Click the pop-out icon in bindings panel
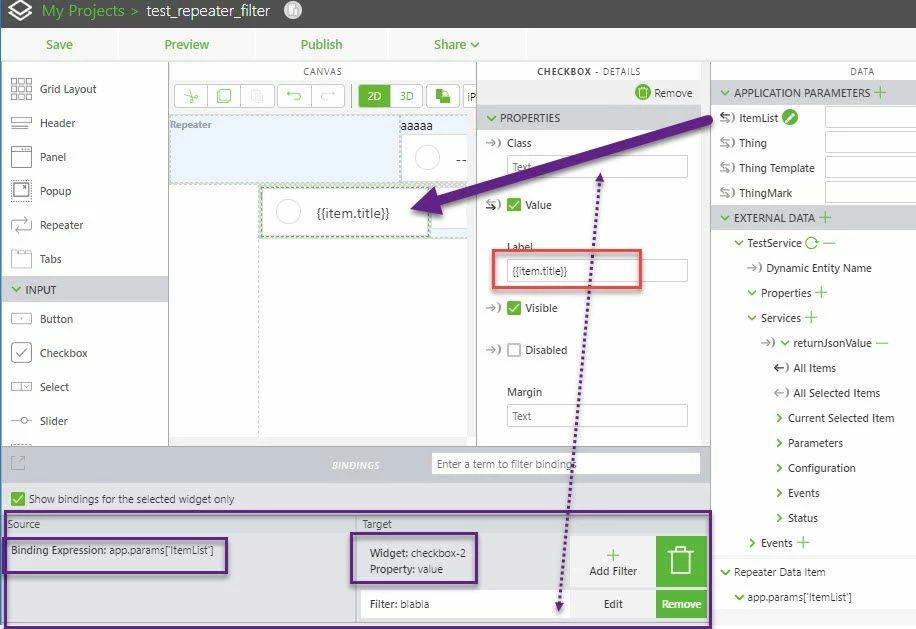Viewport: 916px width, 629px height. point(18,463)
